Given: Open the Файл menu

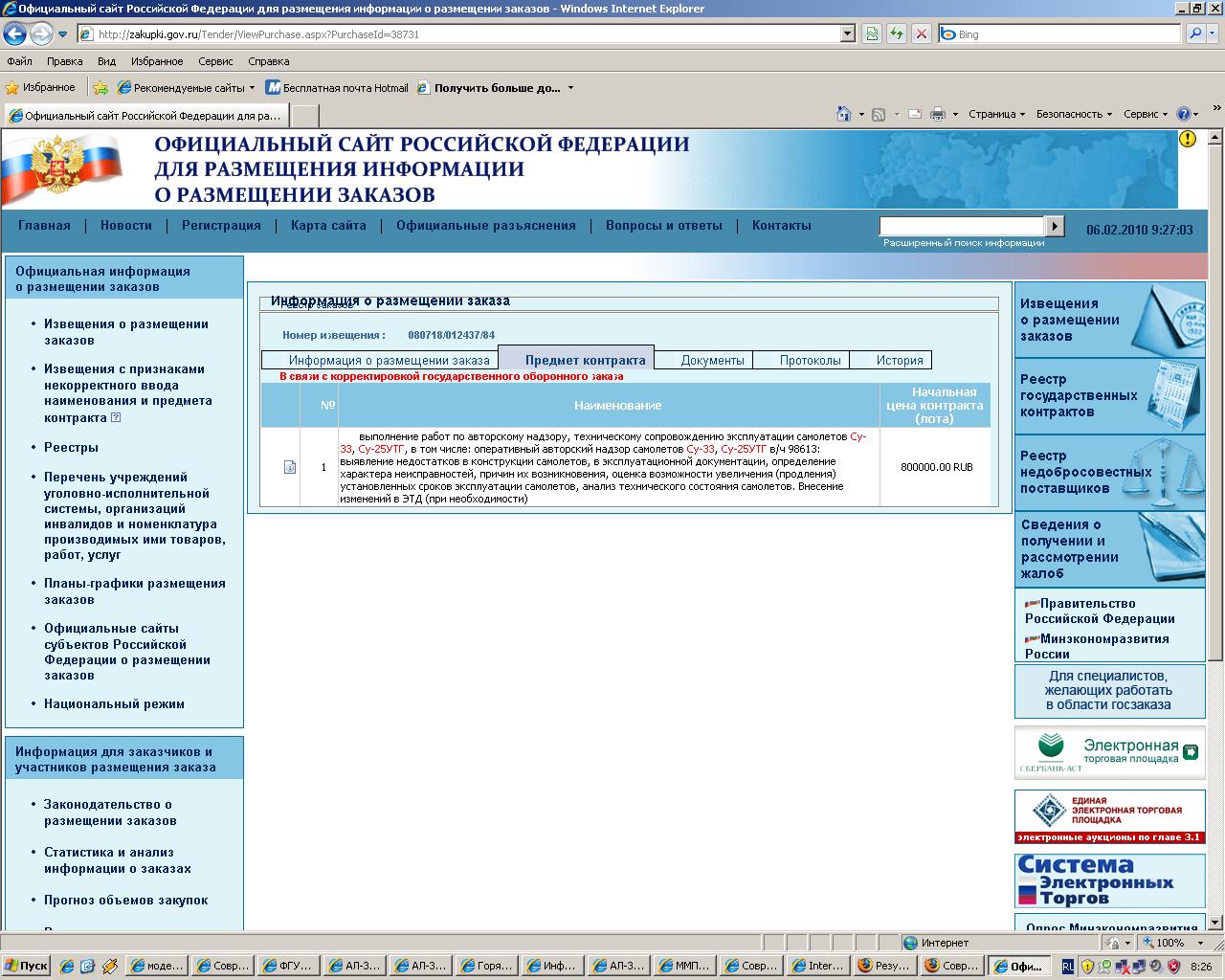Looking at the screenshot, I should point(19,61).
